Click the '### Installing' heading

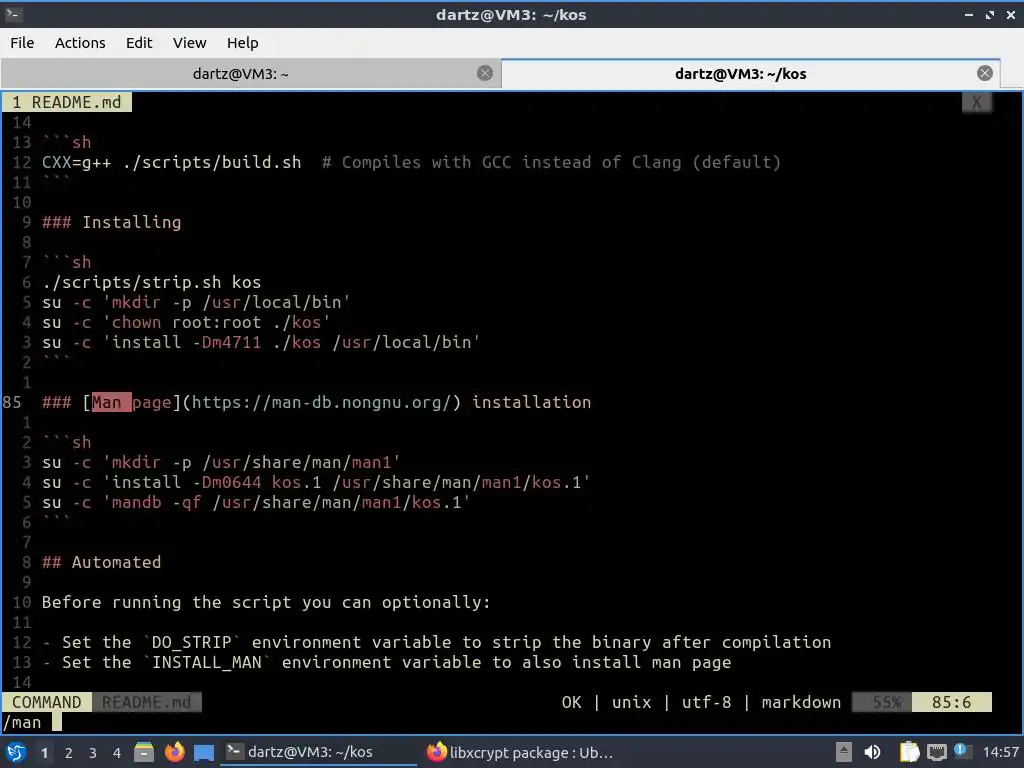tap(112, 223)
